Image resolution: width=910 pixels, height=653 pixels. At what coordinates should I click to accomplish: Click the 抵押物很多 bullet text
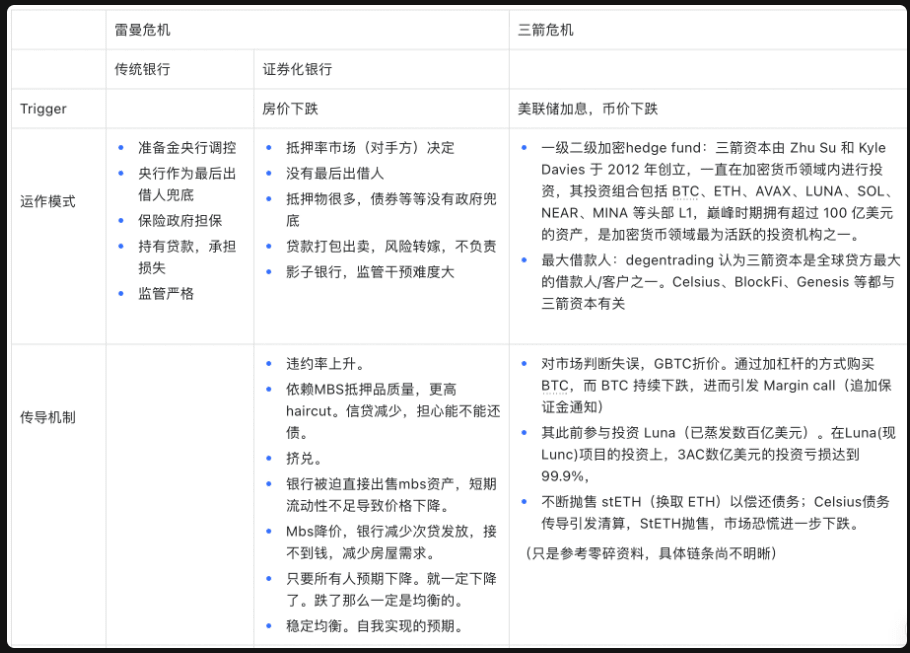pos(391,210)
